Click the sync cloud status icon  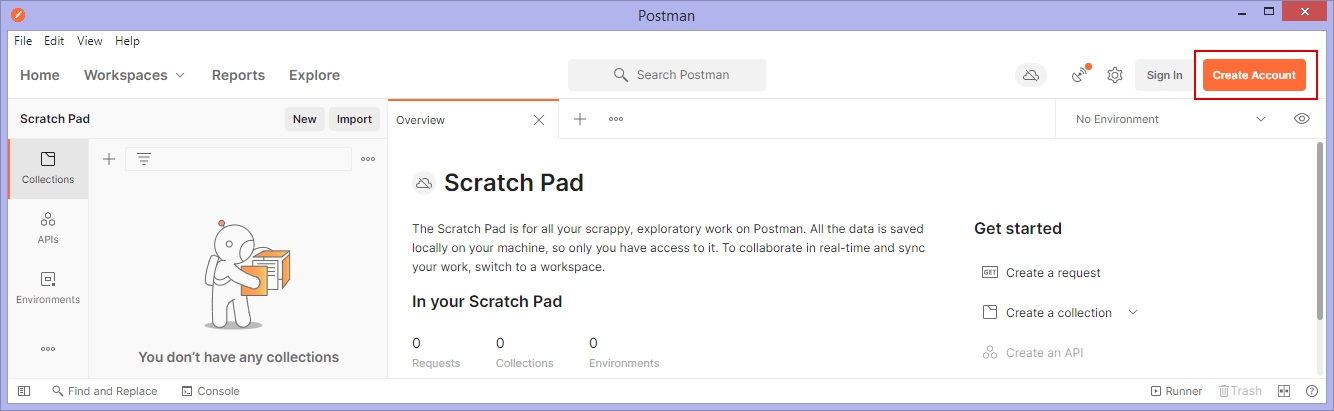(1030, 75)
